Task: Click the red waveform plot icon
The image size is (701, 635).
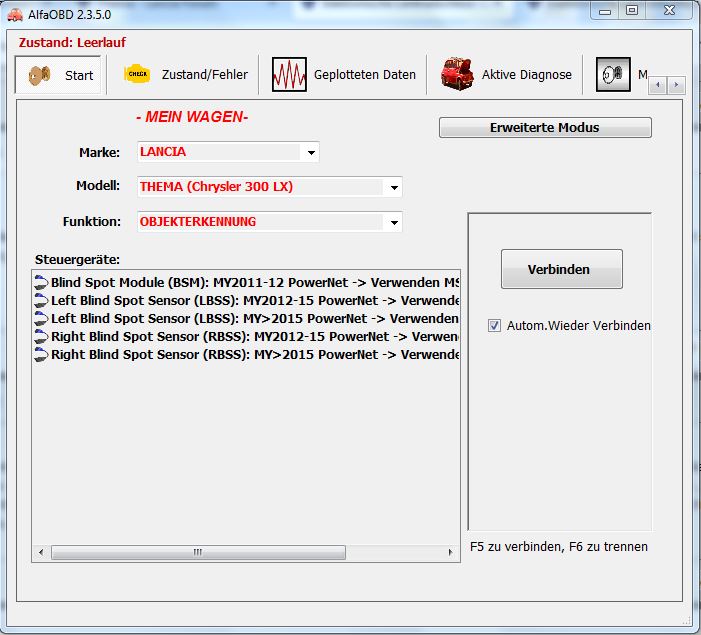Action: pos(289,75)
